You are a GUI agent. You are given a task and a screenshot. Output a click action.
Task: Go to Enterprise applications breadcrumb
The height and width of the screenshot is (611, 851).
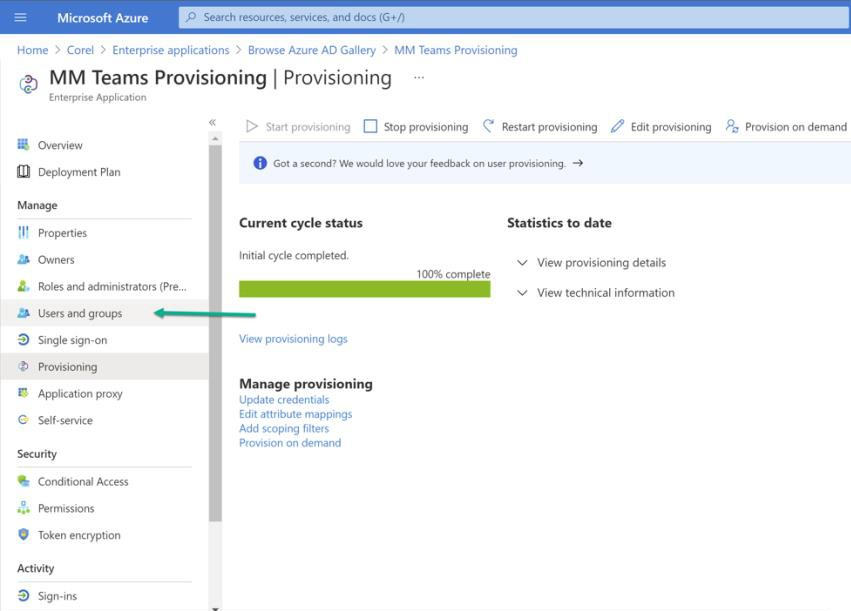(171, 50)
